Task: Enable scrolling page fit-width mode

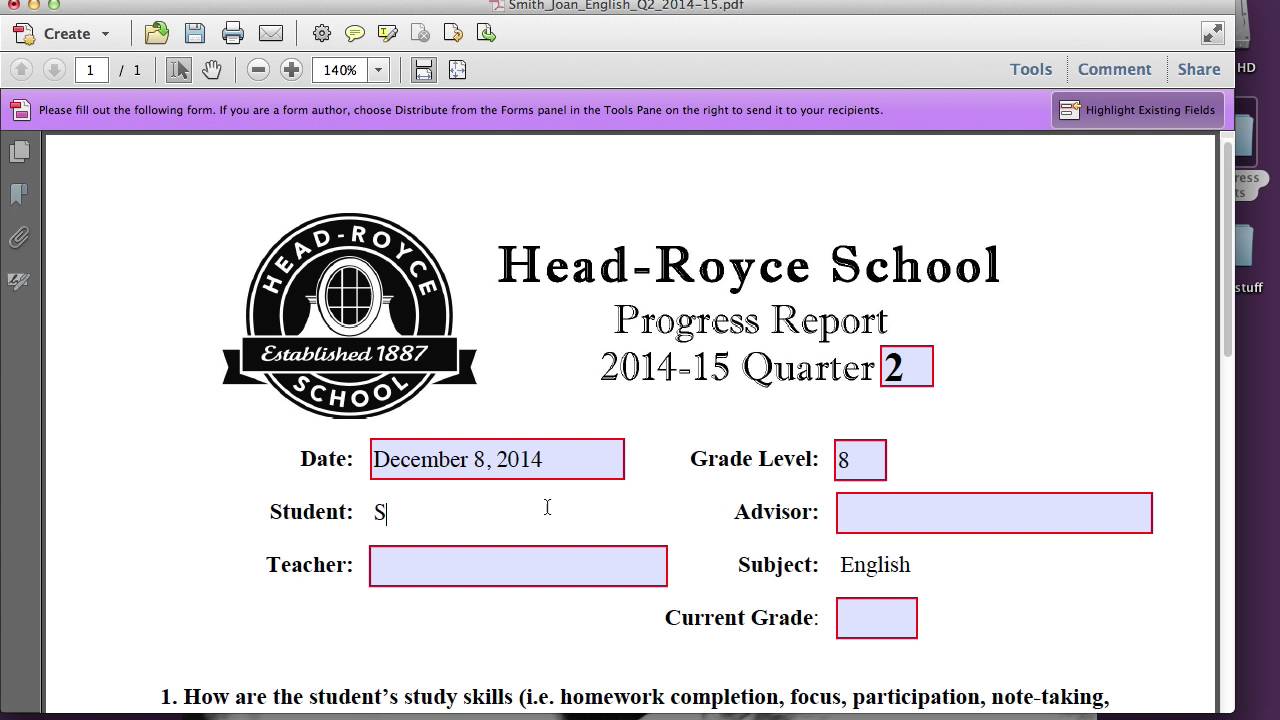Action: click(424, 70)
